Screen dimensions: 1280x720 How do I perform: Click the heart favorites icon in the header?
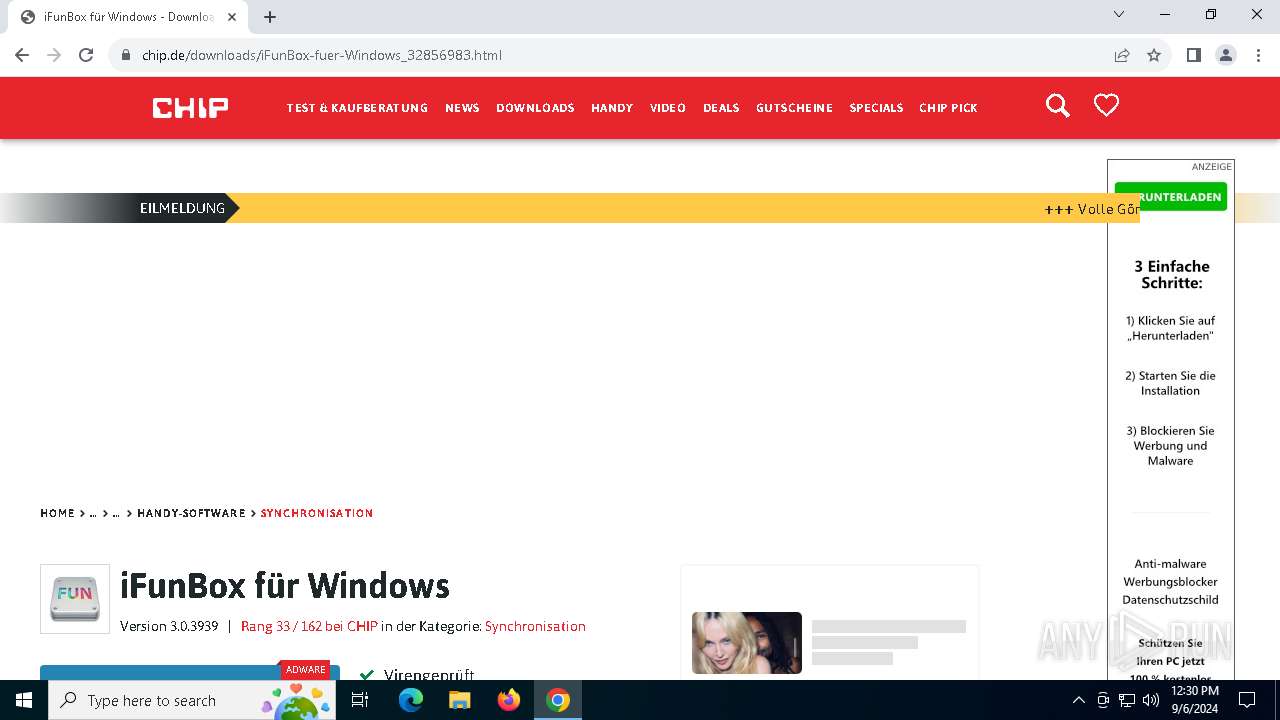[x=1106, y=105]
